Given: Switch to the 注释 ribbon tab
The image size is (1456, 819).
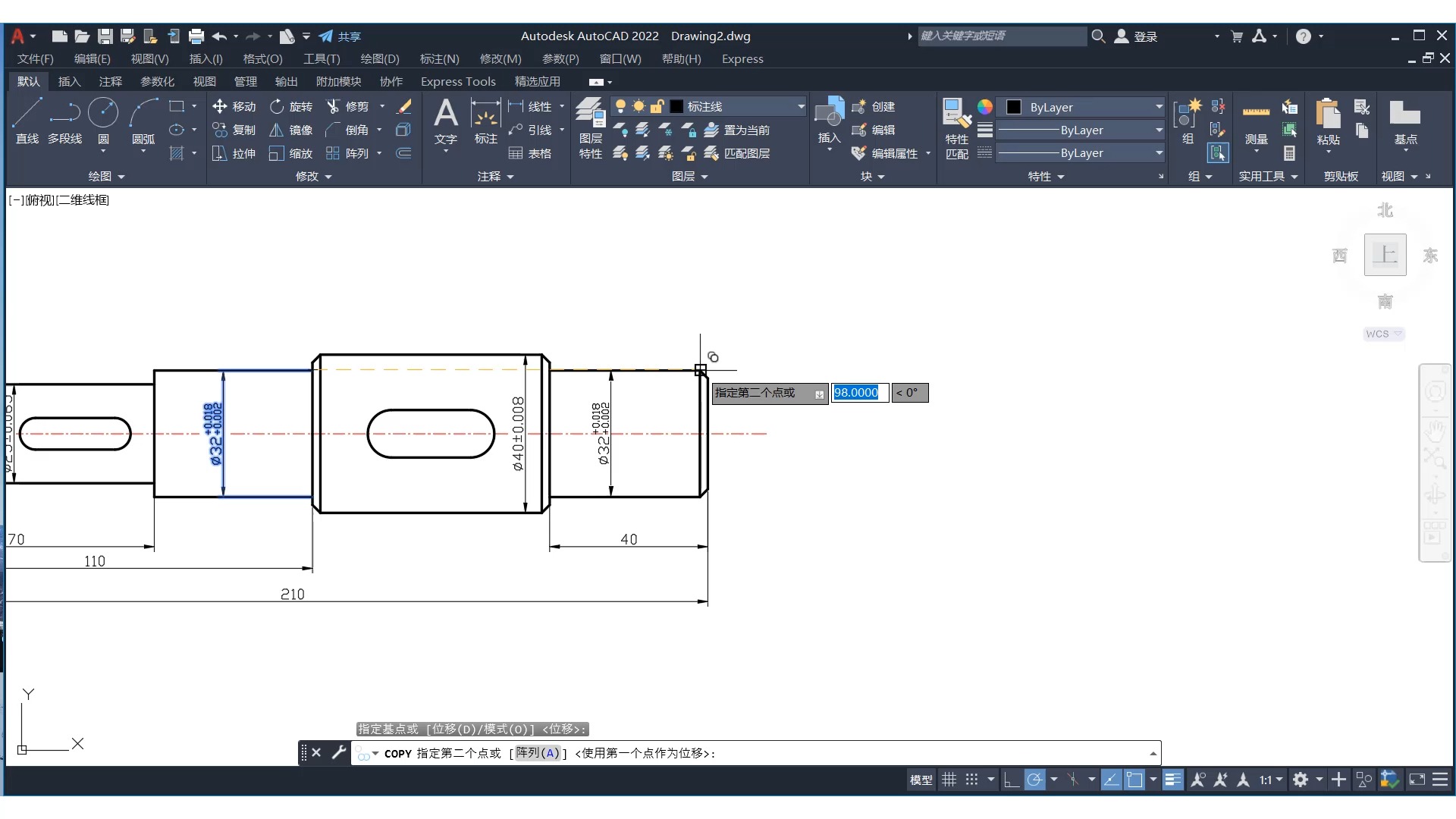Looking at the screenshot, I should coord(110,81).
